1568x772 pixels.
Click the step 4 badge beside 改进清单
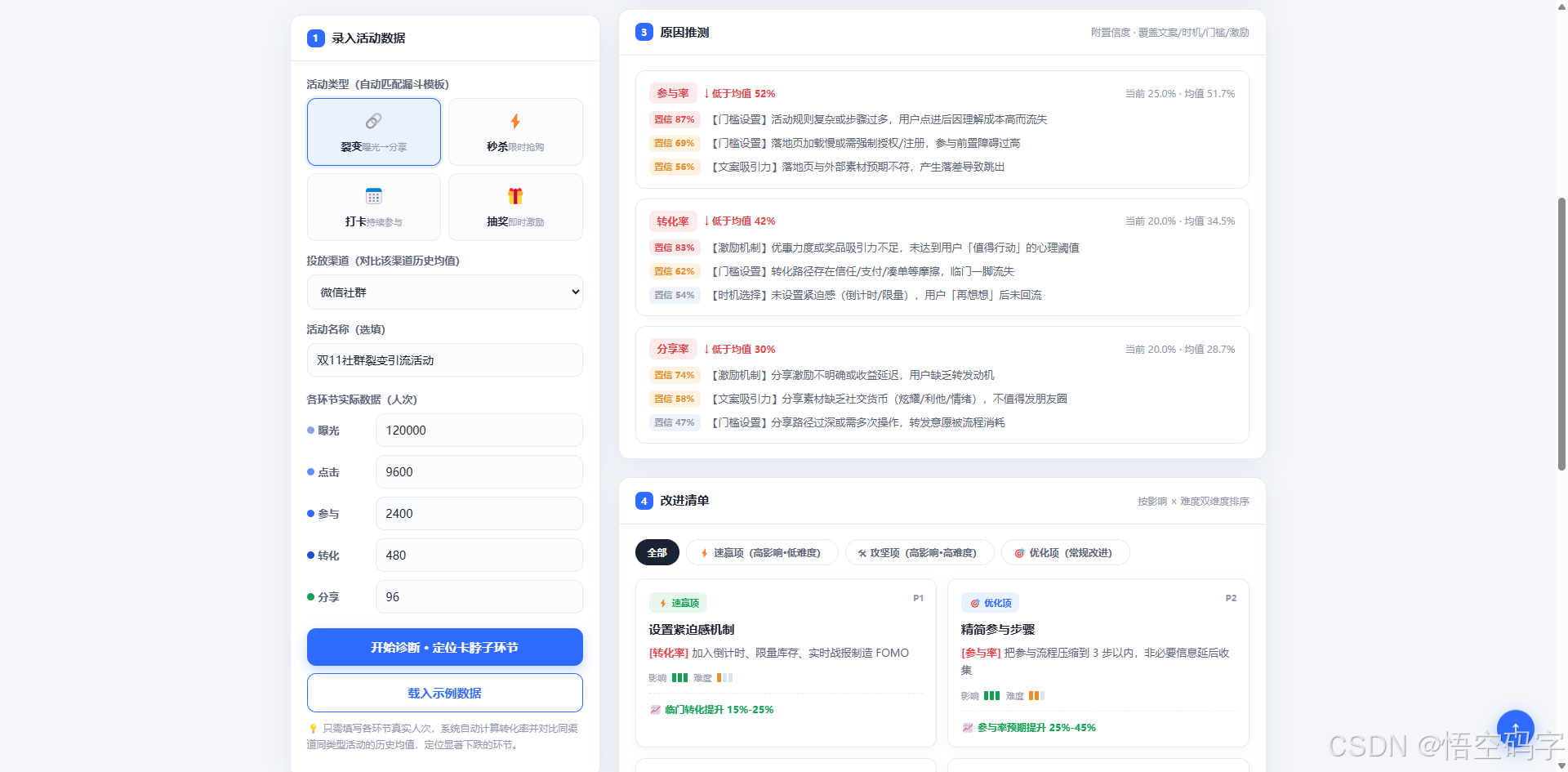click(644, 501)
